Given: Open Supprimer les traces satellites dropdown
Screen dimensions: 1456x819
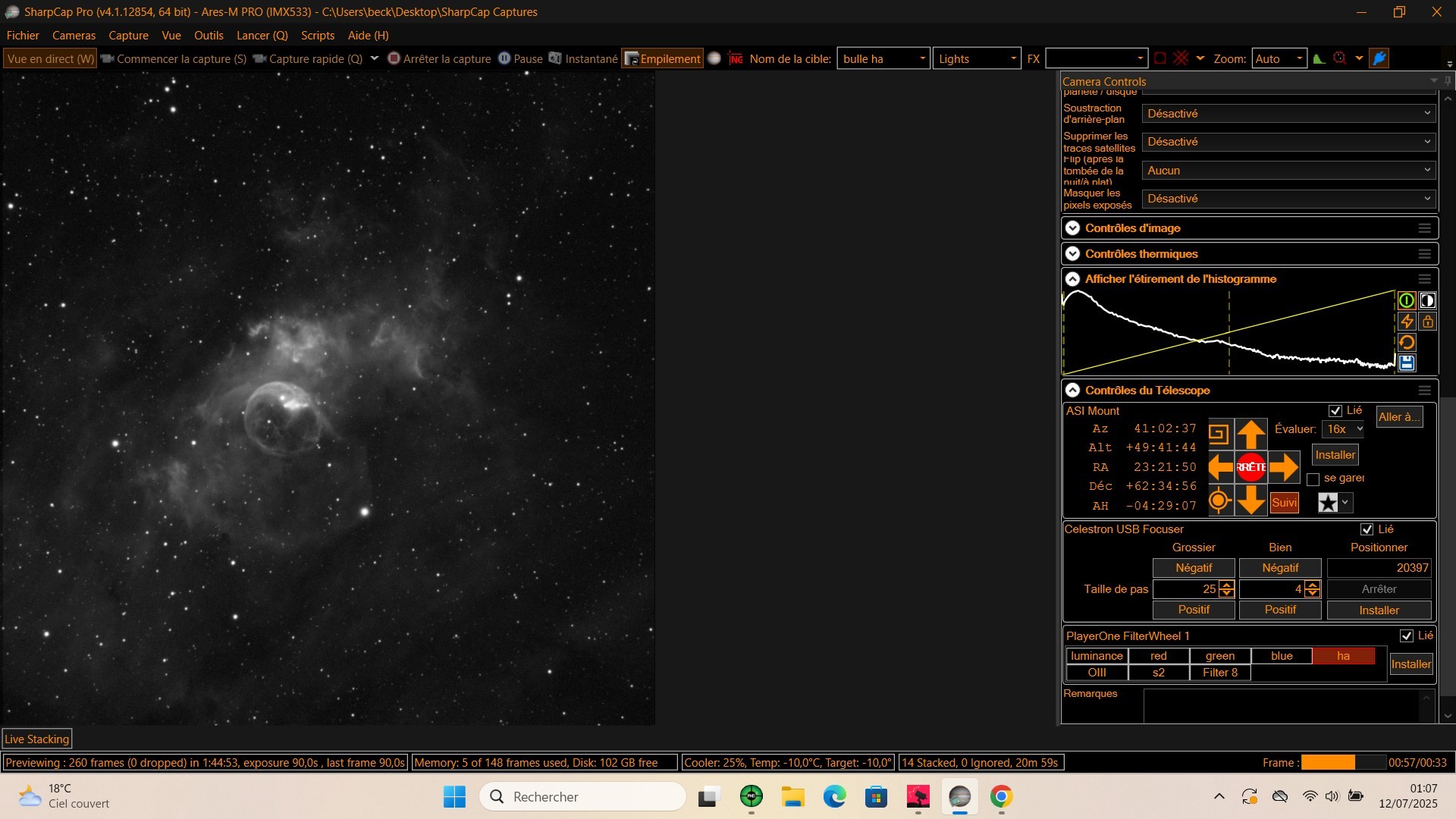Looking at the screenshot, I should point(1289,142).
